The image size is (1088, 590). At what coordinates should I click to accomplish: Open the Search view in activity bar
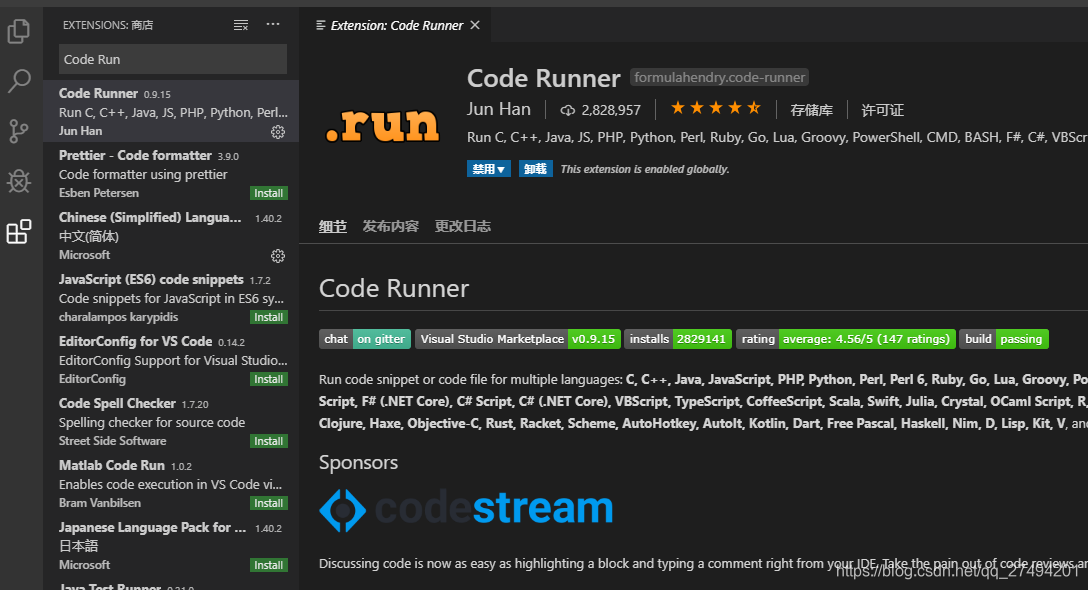19,81
